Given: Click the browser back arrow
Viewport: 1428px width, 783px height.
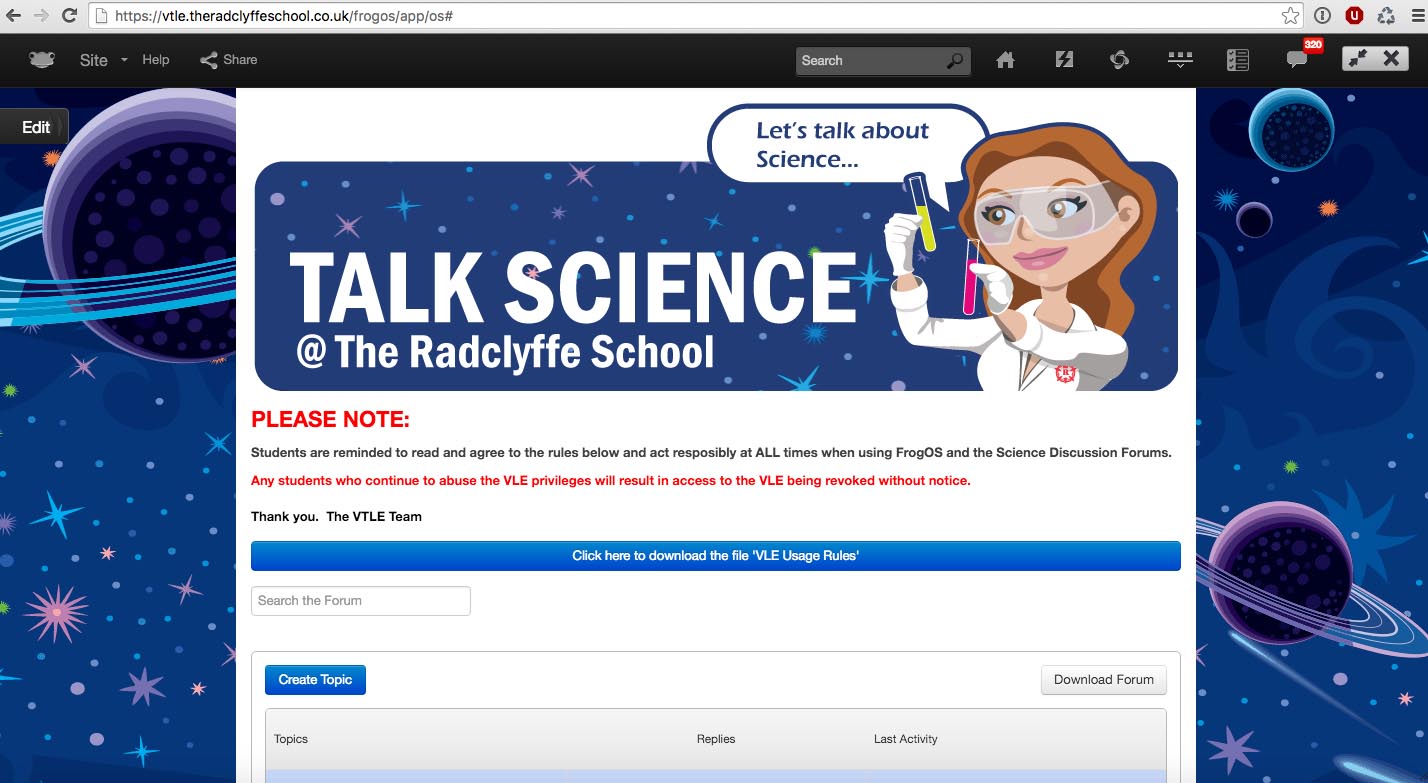Looking at the screenshot, I should click(14, 16).
